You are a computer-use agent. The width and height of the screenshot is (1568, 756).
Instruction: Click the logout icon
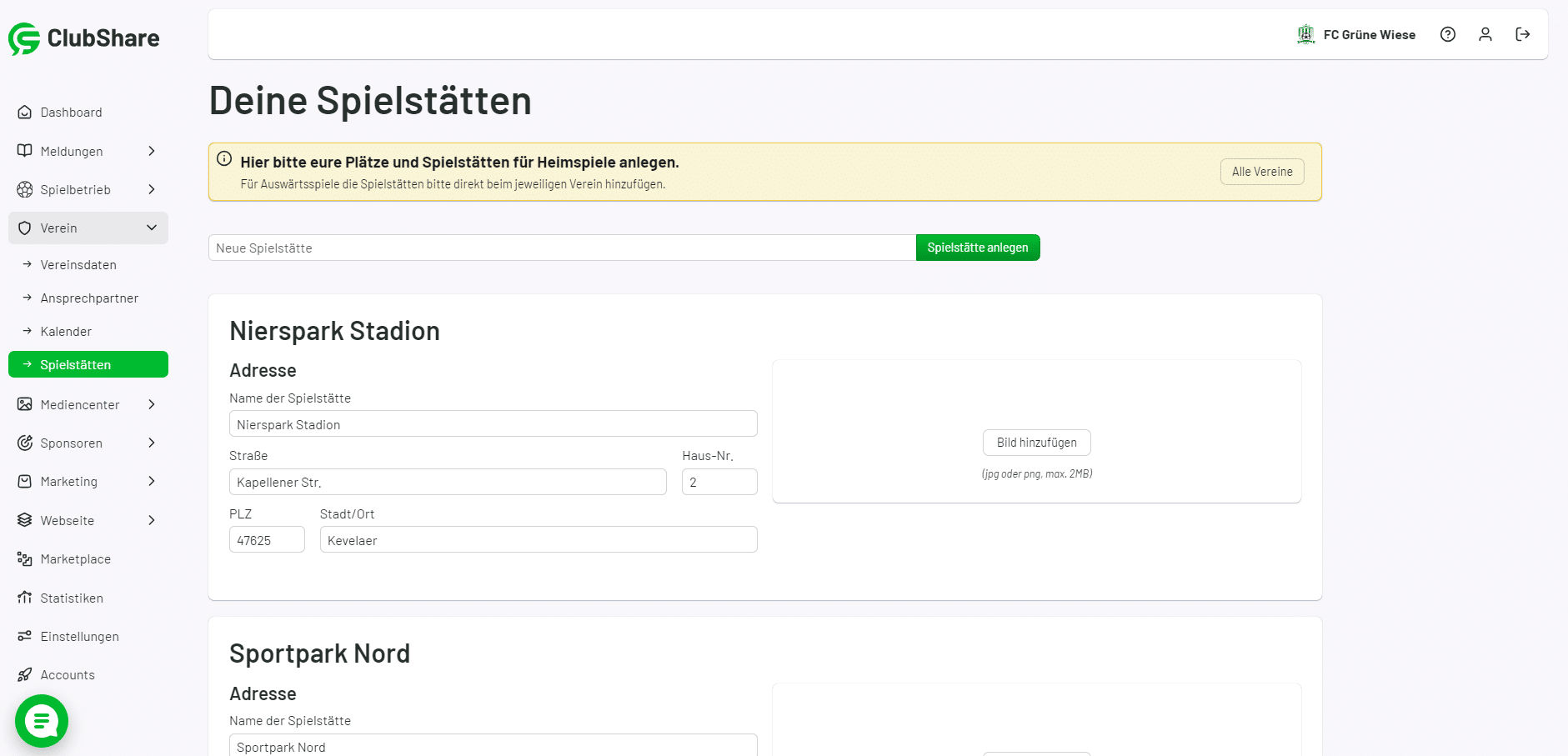(1523, 34)
